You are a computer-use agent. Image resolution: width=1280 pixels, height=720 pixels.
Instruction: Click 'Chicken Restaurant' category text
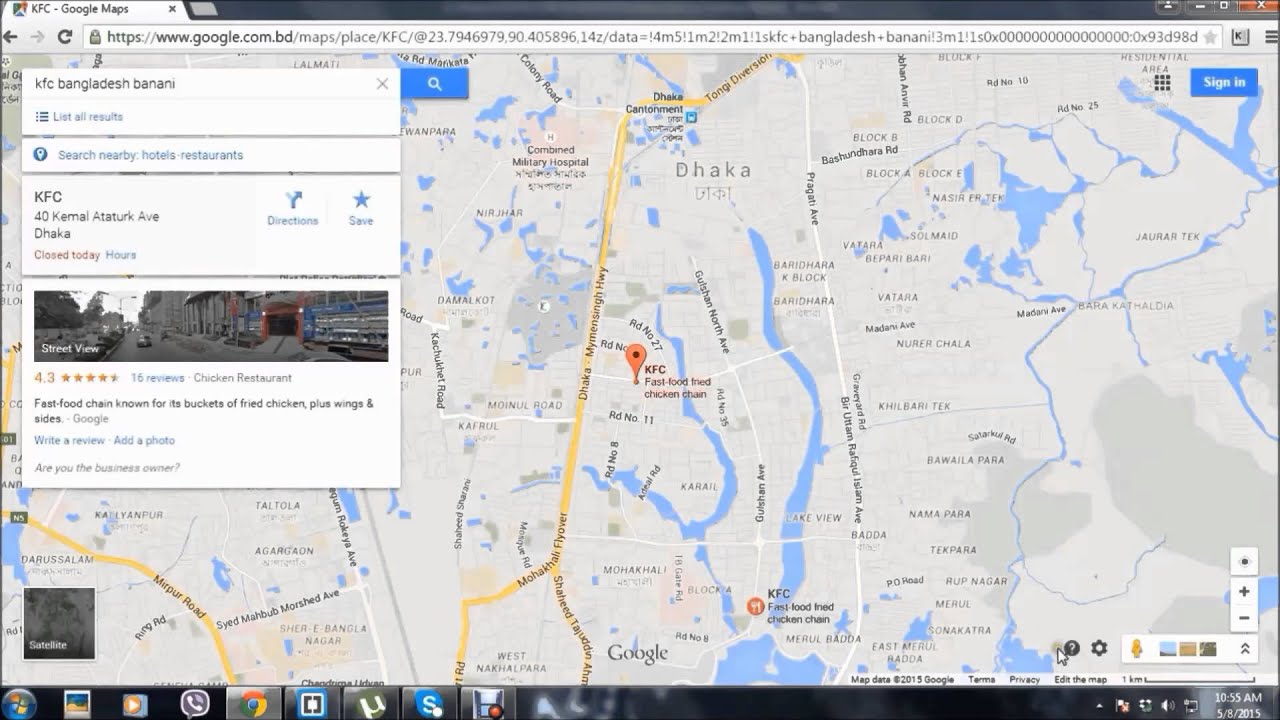(242, 378)
